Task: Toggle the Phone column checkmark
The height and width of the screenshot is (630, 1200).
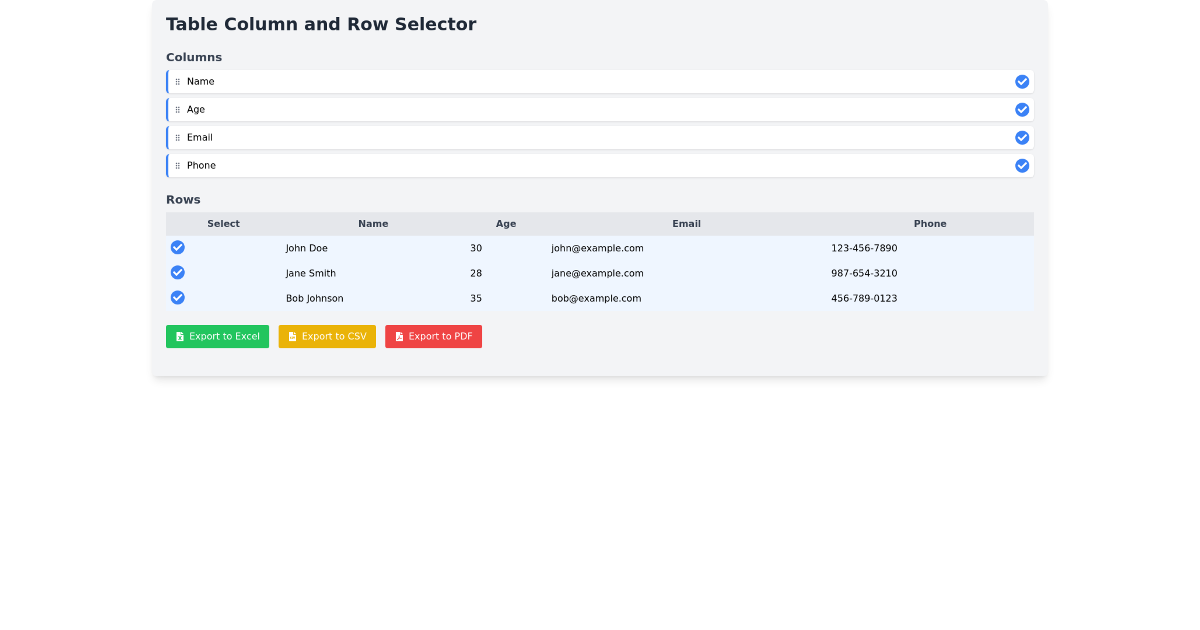Action: tap(1022, 165)
